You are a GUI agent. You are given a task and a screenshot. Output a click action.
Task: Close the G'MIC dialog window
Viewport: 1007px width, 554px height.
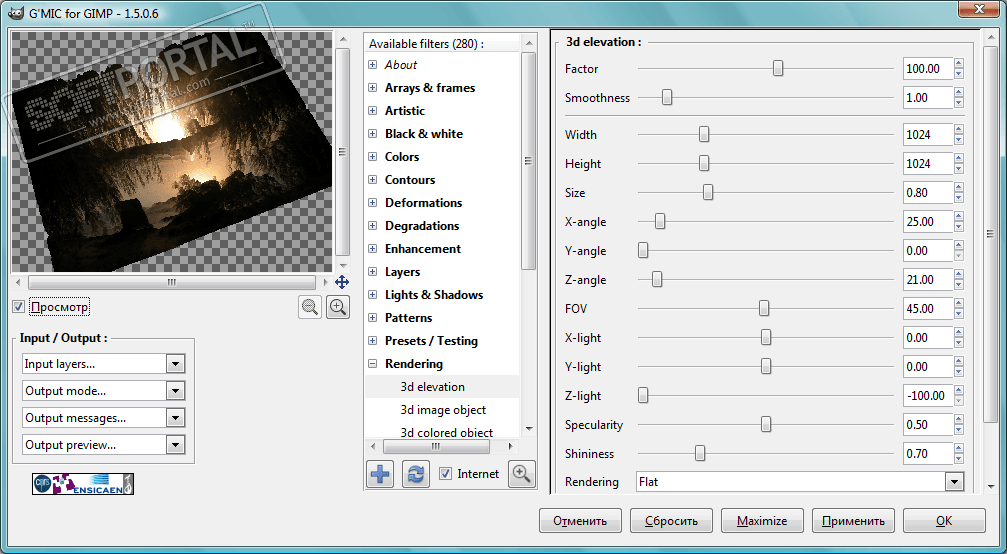click(x=979, y=9)
